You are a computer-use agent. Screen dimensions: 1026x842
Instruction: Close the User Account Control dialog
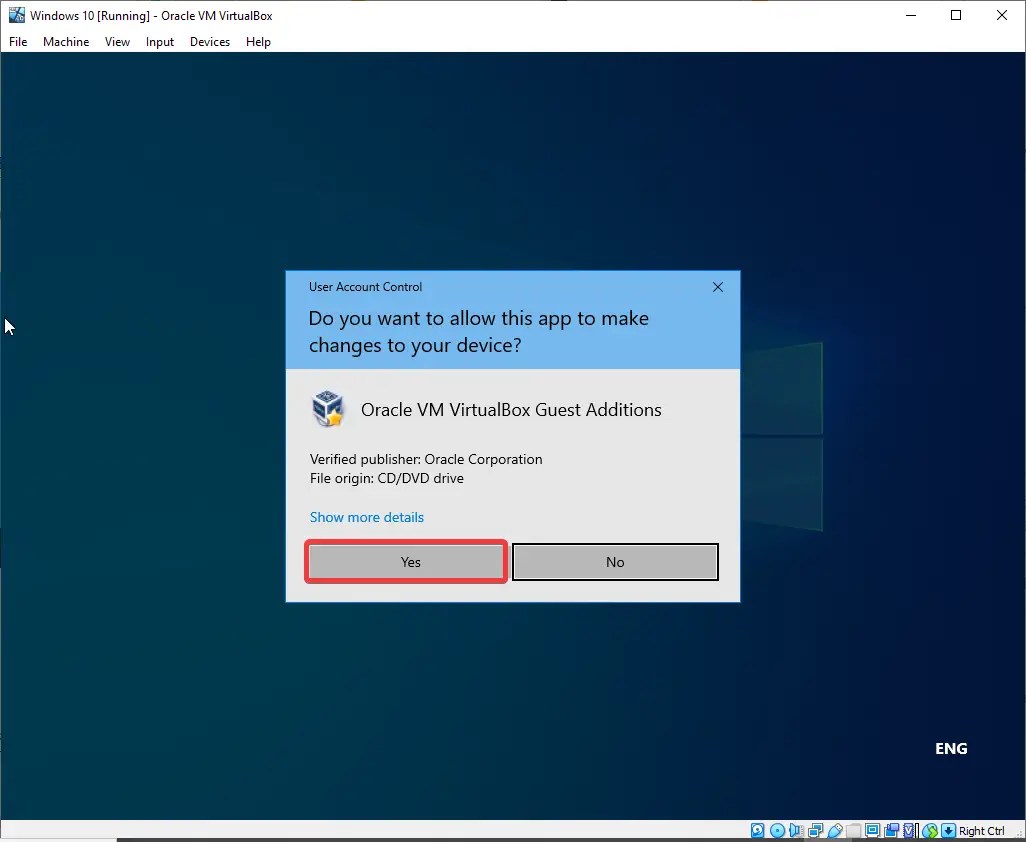tap(717, 287)
